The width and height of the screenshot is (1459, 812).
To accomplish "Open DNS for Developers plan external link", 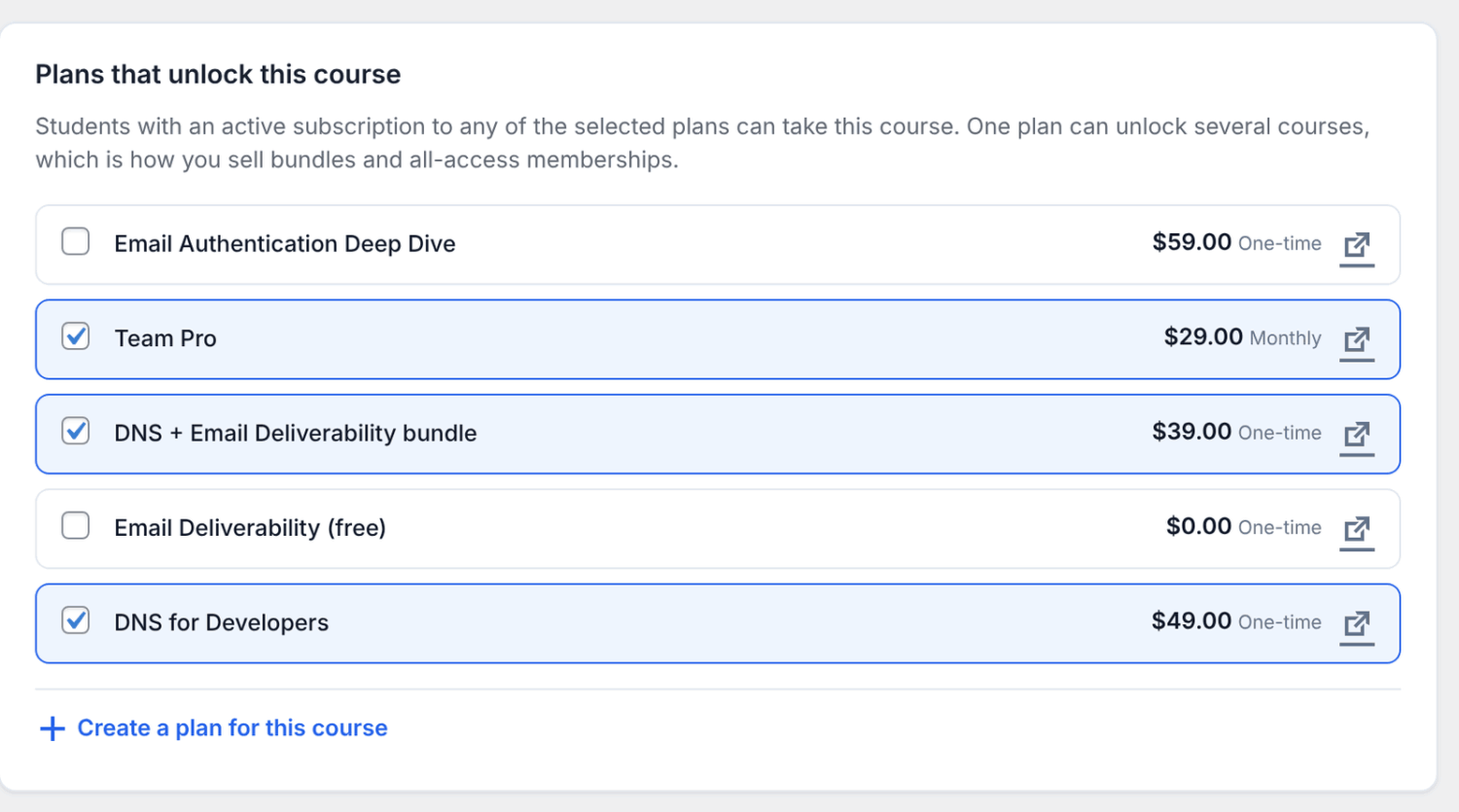I will point(1357,626).
